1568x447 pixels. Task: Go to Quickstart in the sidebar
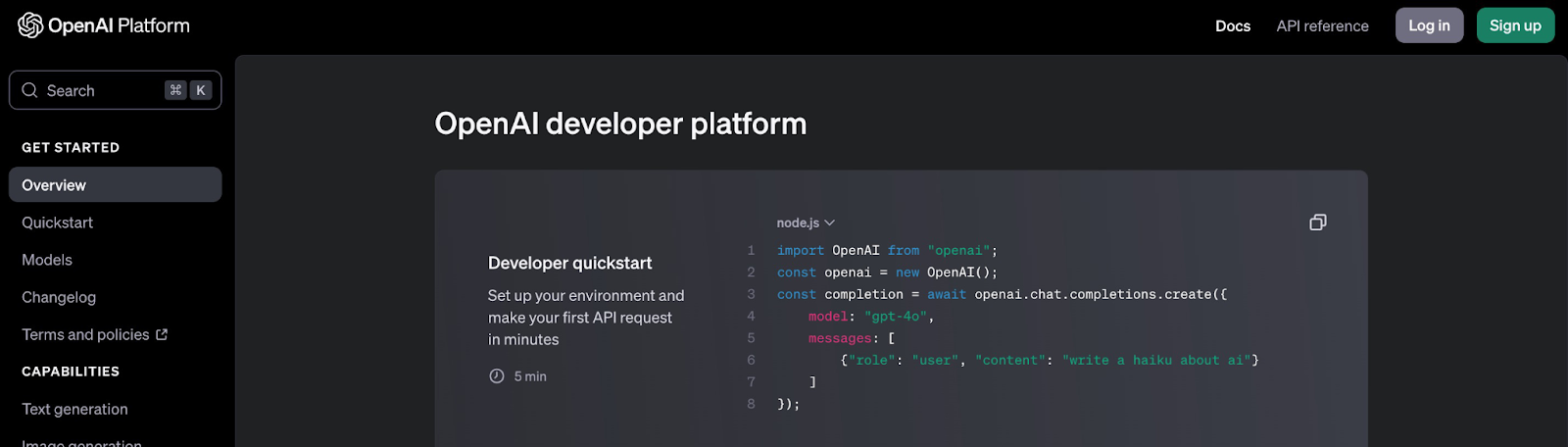point(58,223)
